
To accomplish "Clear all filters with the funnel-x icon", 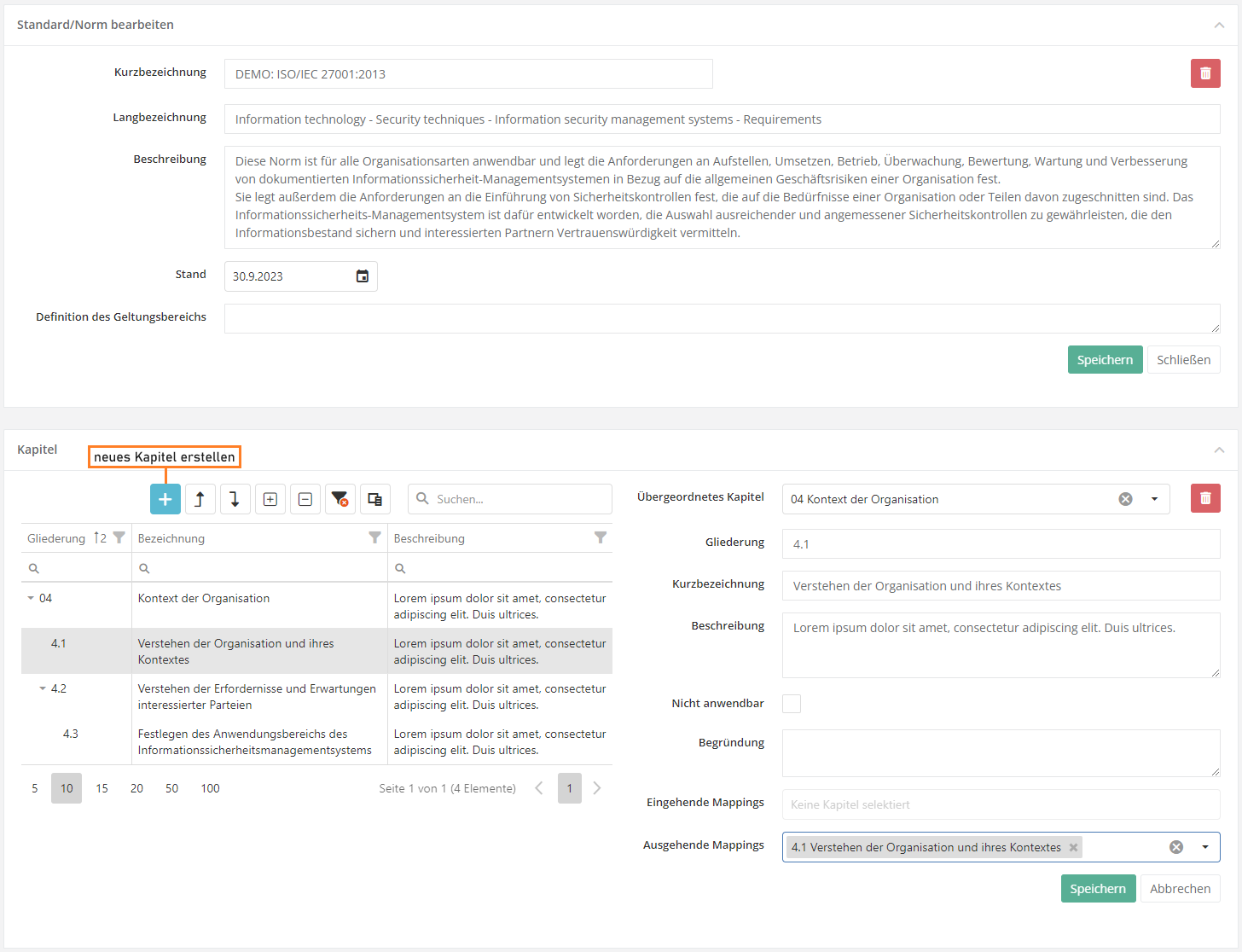I will click(x=340, y=499).
